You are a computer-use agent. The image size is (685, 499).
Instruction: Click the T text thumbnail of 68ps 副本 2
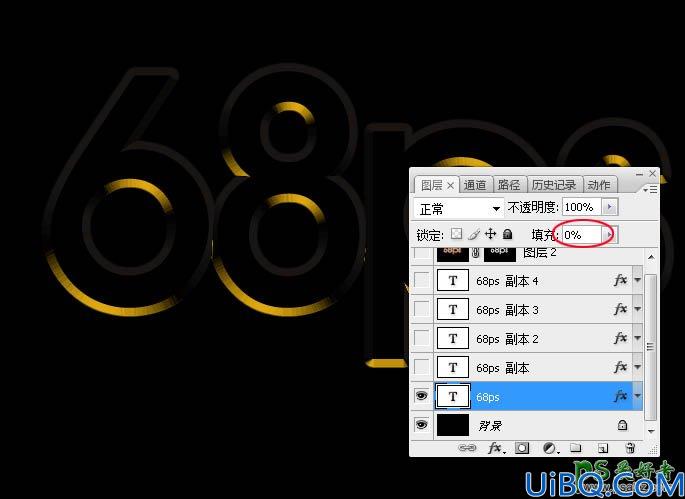coord(453,338)
